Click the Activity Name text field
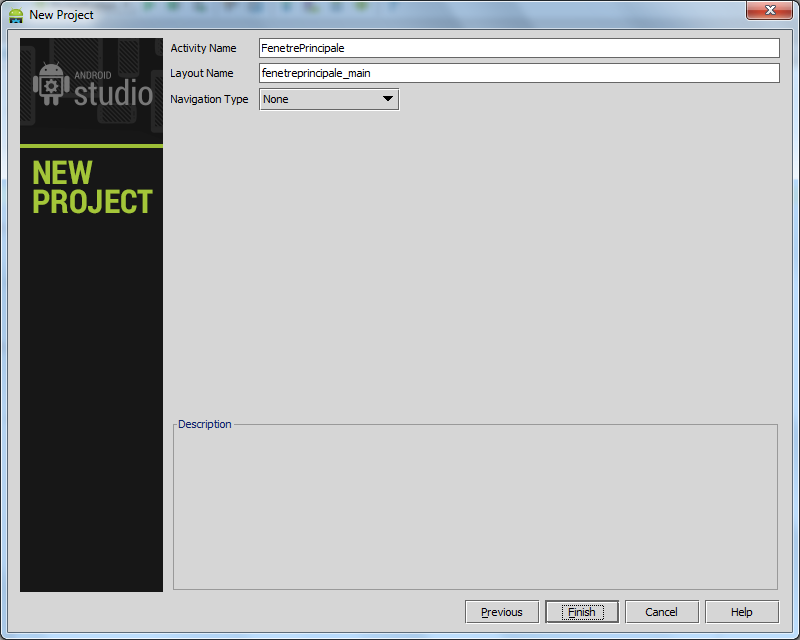Screen dimensions: 800x640 [519, 48]
